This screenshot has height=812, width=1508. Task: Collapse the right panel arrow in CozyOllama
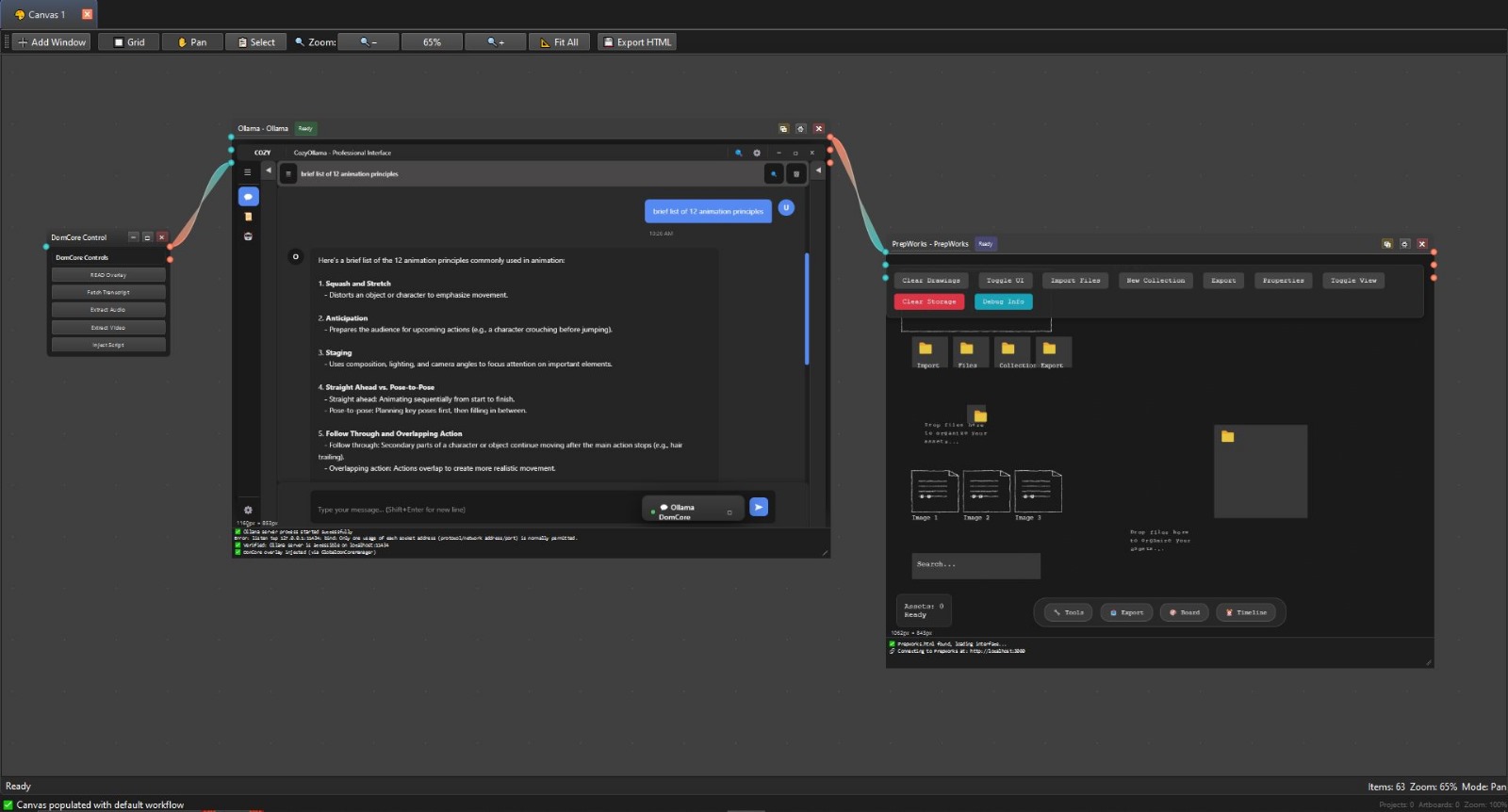(x=818, y=171)
